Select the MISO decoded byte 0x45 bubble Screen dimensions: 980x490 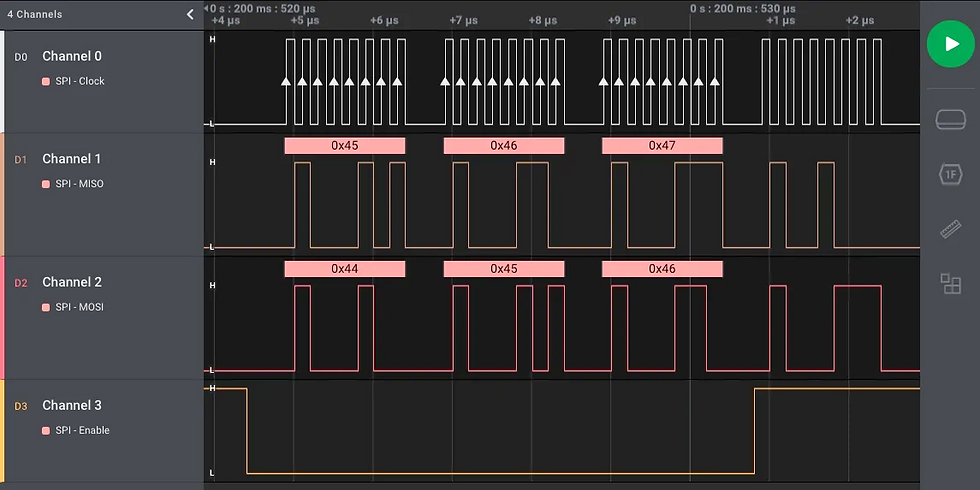click(345, 146)
